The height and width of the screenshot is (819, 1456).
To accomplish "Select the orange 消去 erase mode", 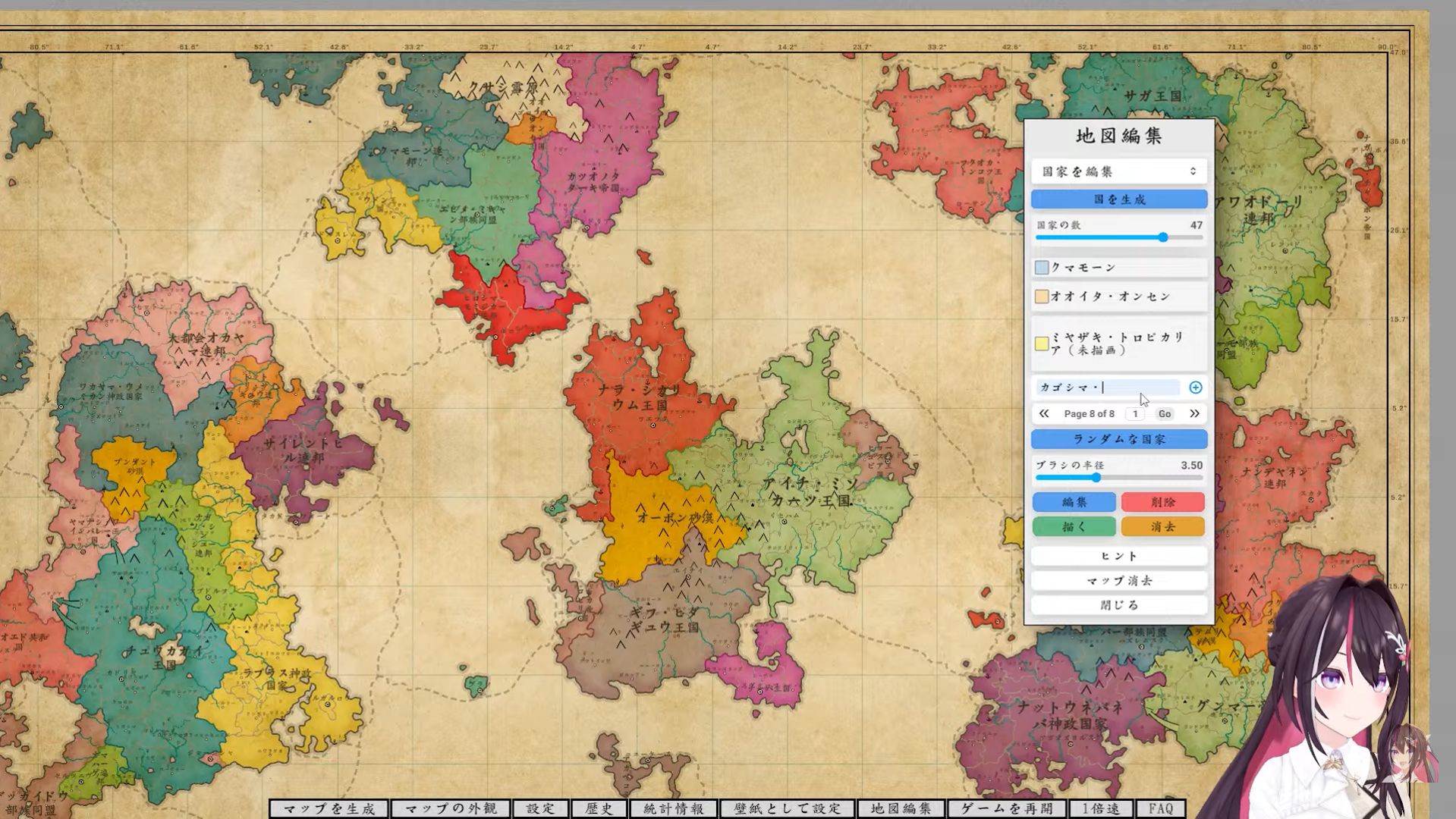I will point(1162,526).
